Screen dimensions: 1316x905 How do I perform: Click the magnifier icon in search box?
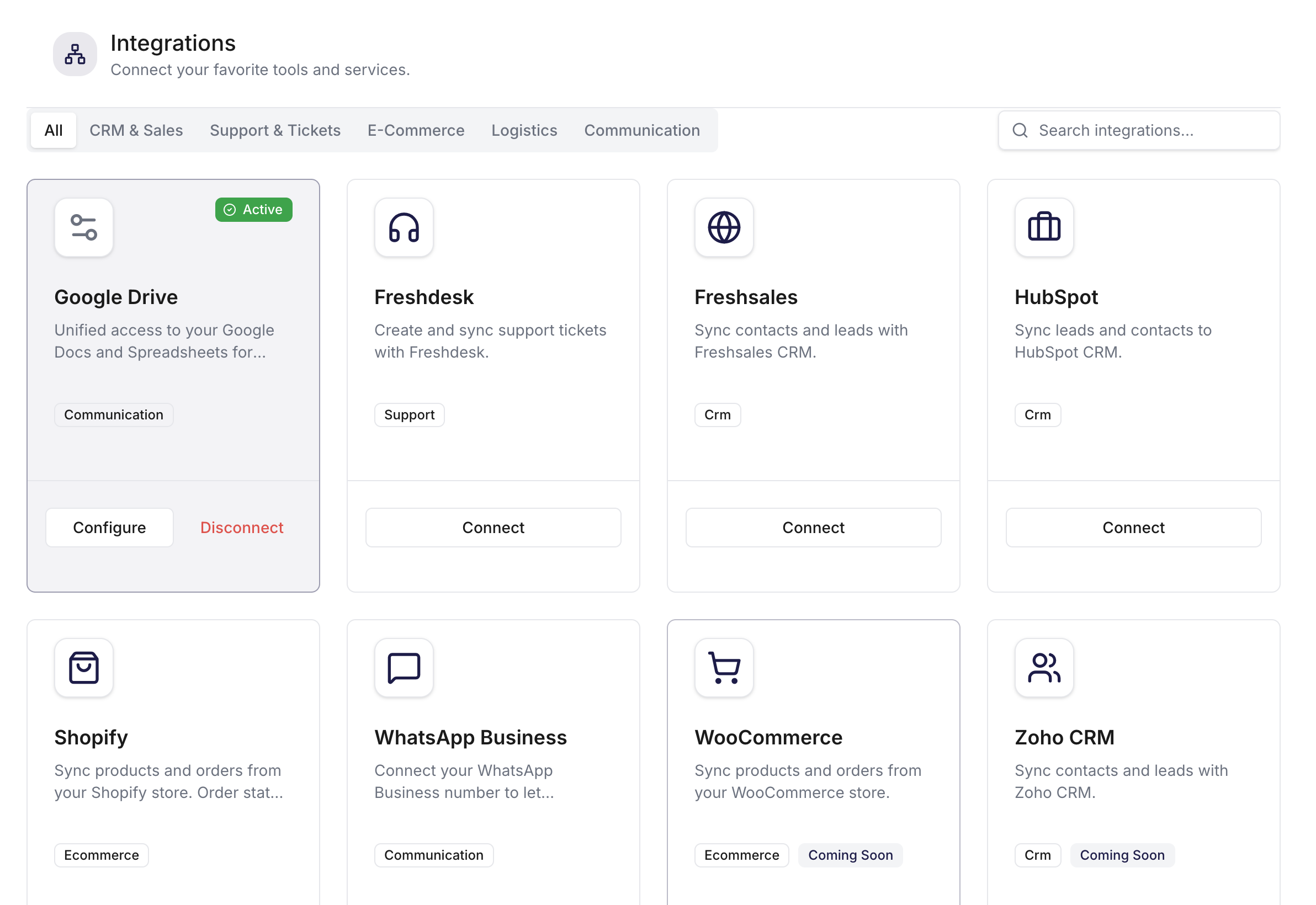[x=1020, y=130]
